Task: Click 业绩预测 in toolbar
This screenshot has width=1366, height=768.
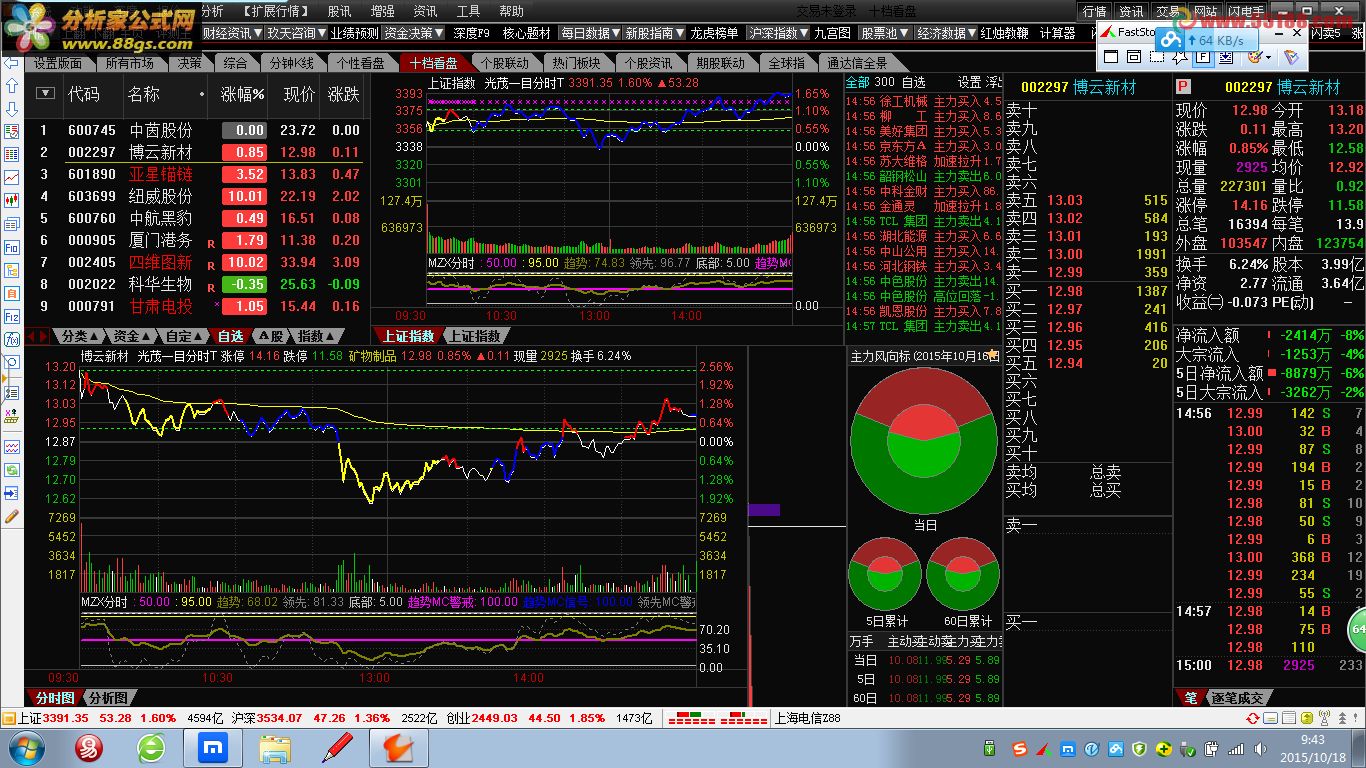Action: click(x=354, y=33)
